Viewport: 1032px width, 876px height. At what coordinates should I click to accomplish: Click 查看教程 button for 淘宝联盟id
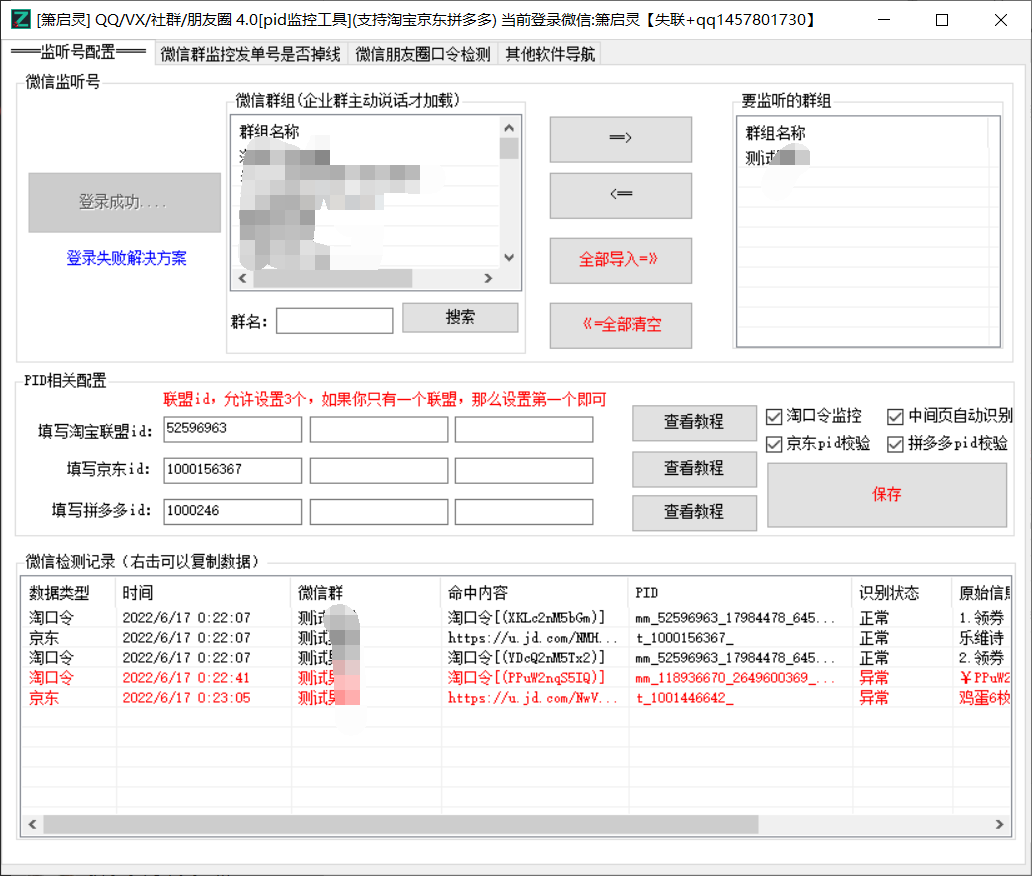694,423
